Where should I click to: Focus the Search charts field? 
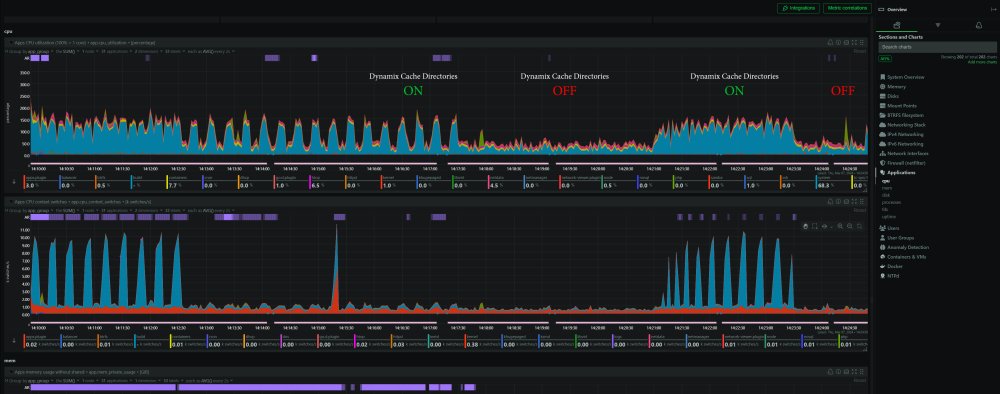(x=938, y=47)
